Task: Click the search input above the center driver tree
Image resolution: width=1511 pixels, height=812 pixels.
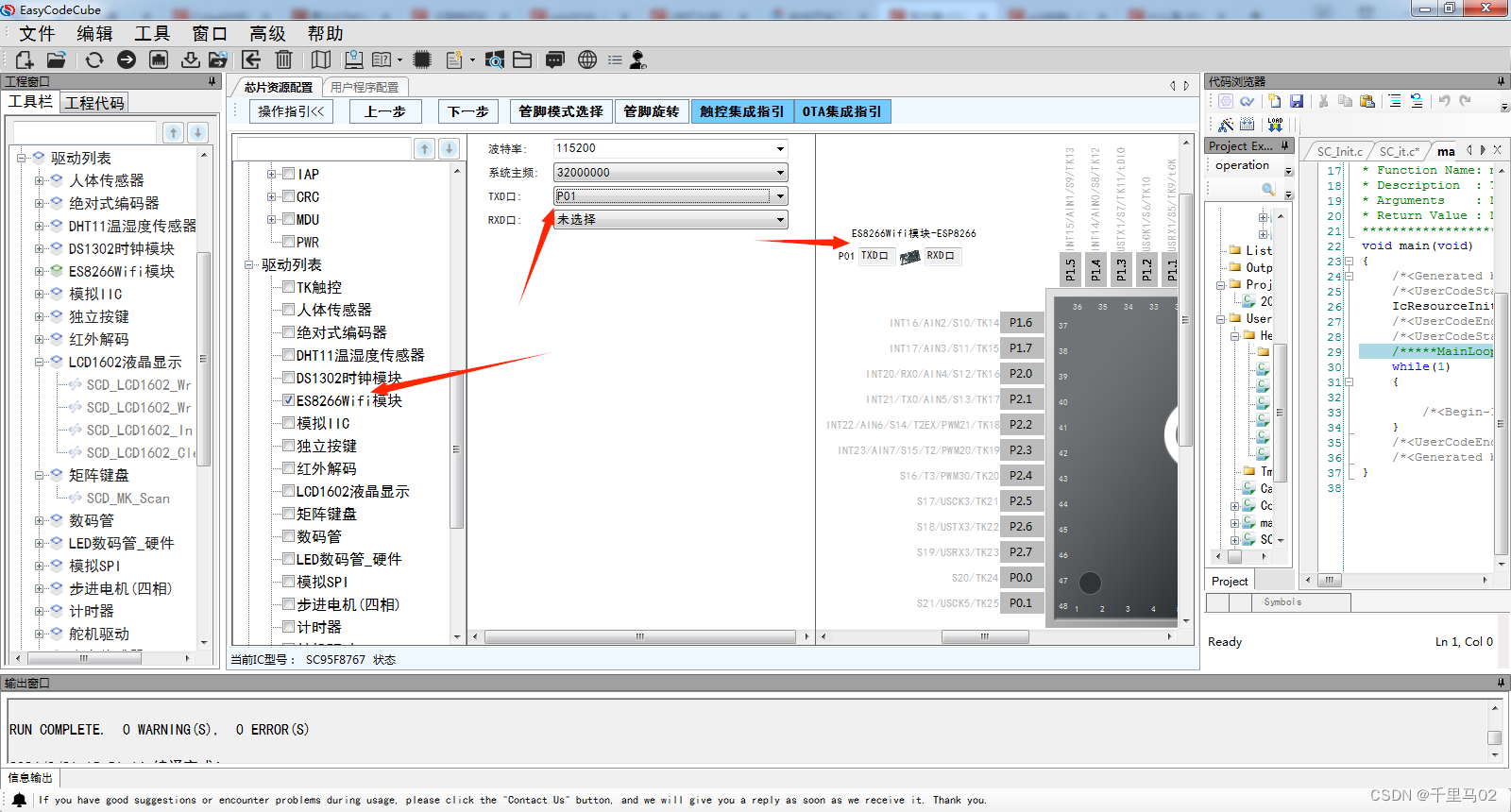Action: (x=324, y=148)
